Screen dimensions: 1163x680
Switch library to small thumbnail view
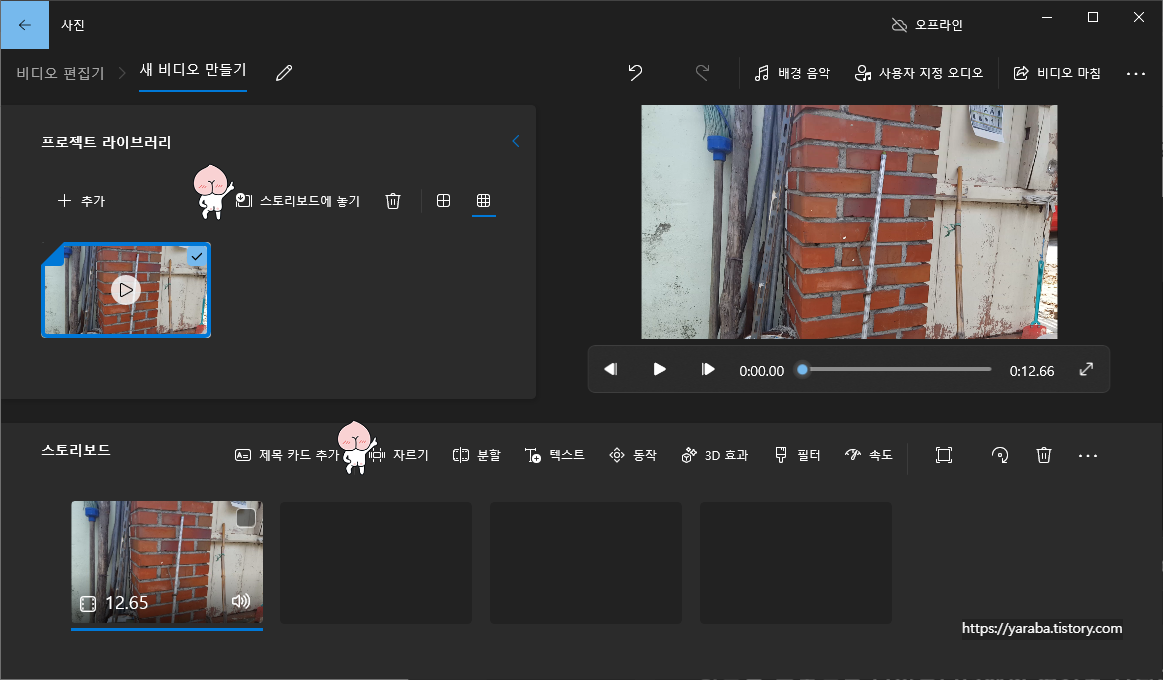484,201
